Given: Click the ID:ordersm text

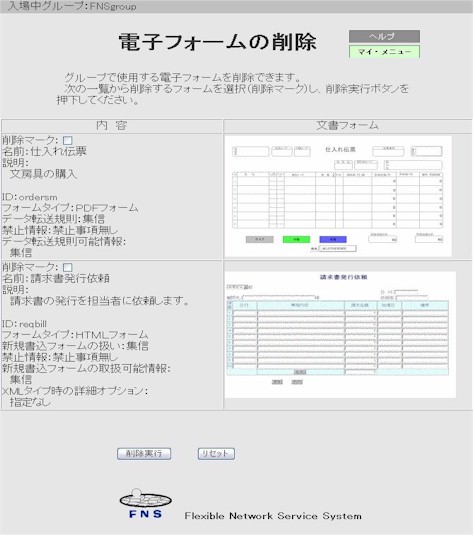Looking at the screenshot, I should point(30,197).
